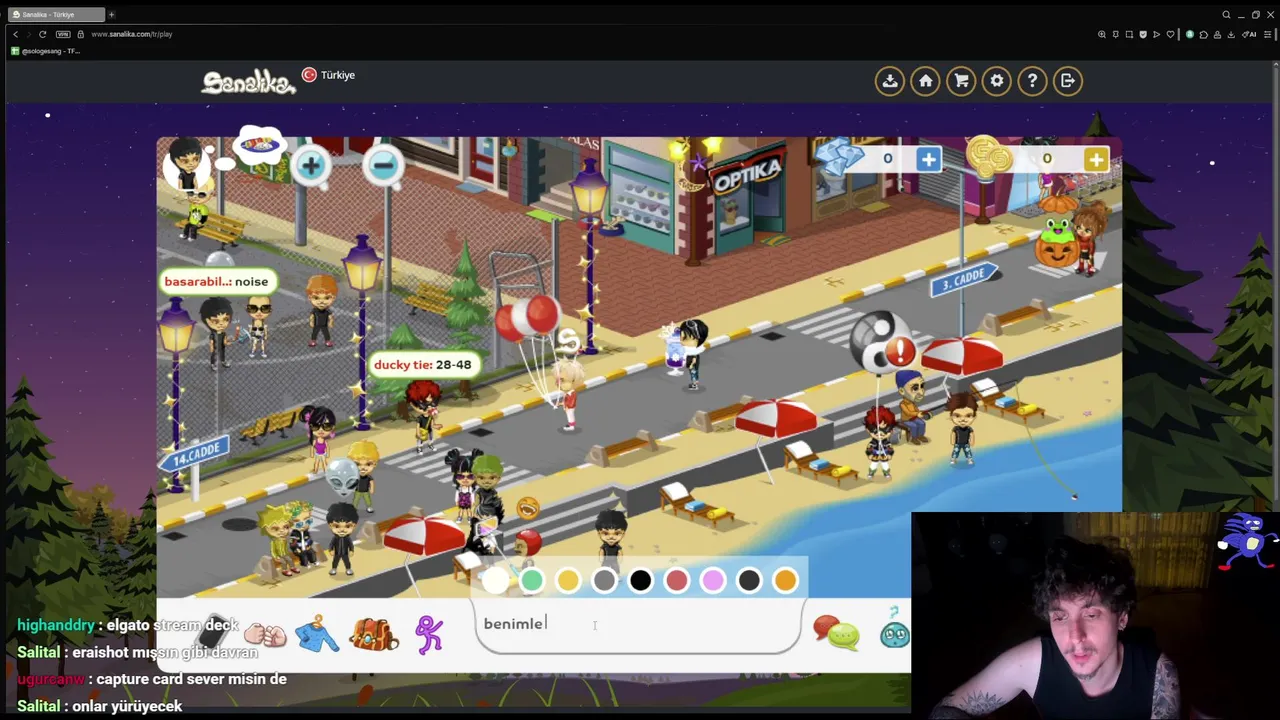Select the yellow chat color swatch
The image size is (1280, 720).
coord(568,580)
